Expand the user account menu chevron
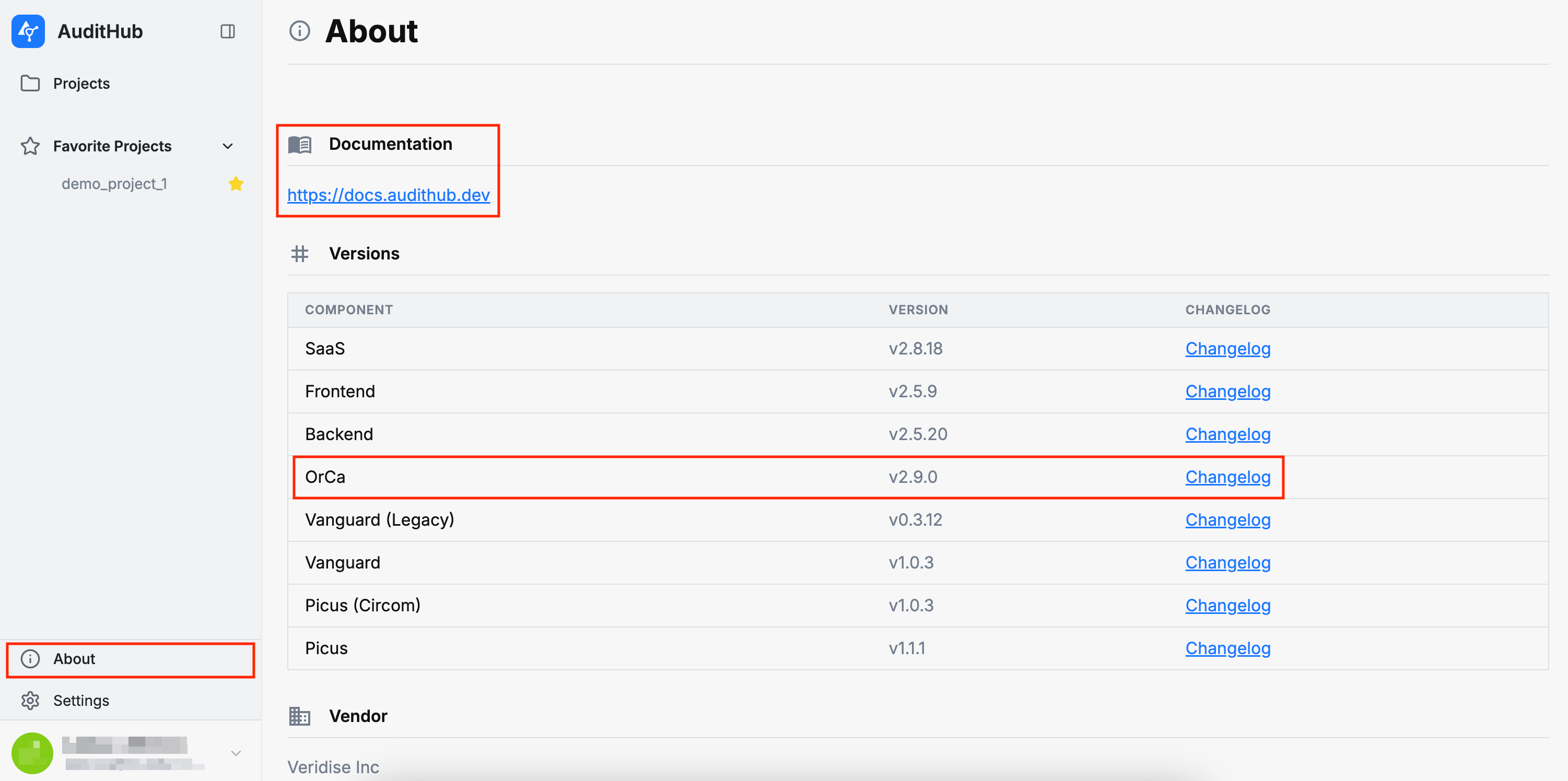Screen dimensions: 1568x781 pyautogui.click(x=236, y=753)
